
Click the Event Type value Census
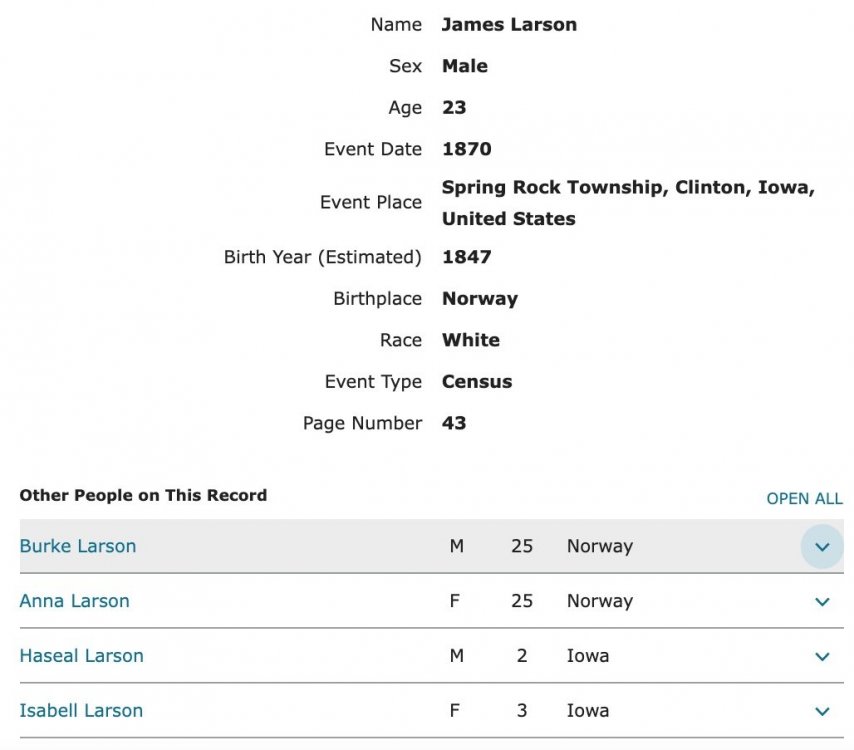pos(477,381)
